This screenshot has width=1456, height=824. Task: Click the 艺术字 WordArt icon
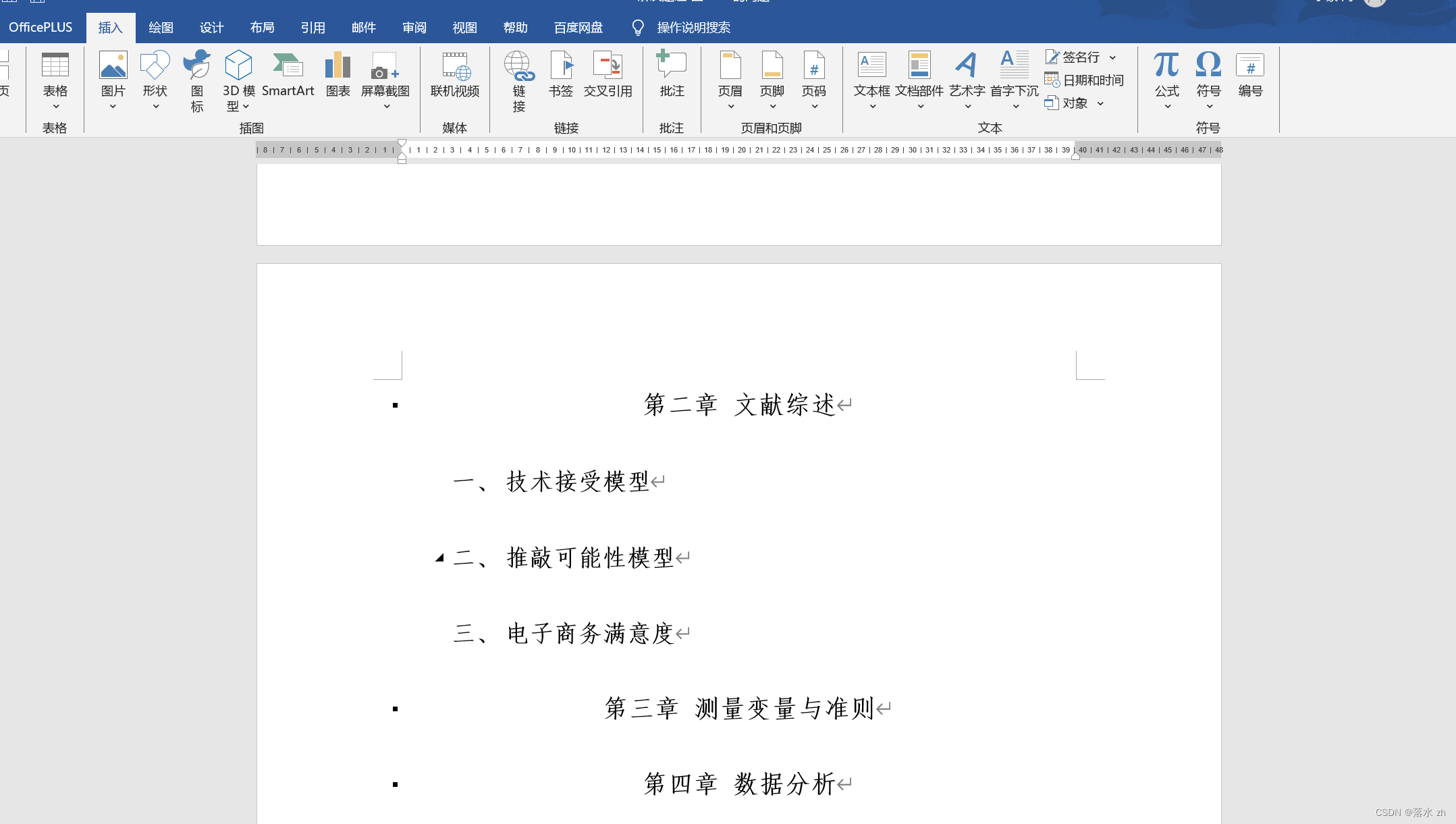point(967,65)
